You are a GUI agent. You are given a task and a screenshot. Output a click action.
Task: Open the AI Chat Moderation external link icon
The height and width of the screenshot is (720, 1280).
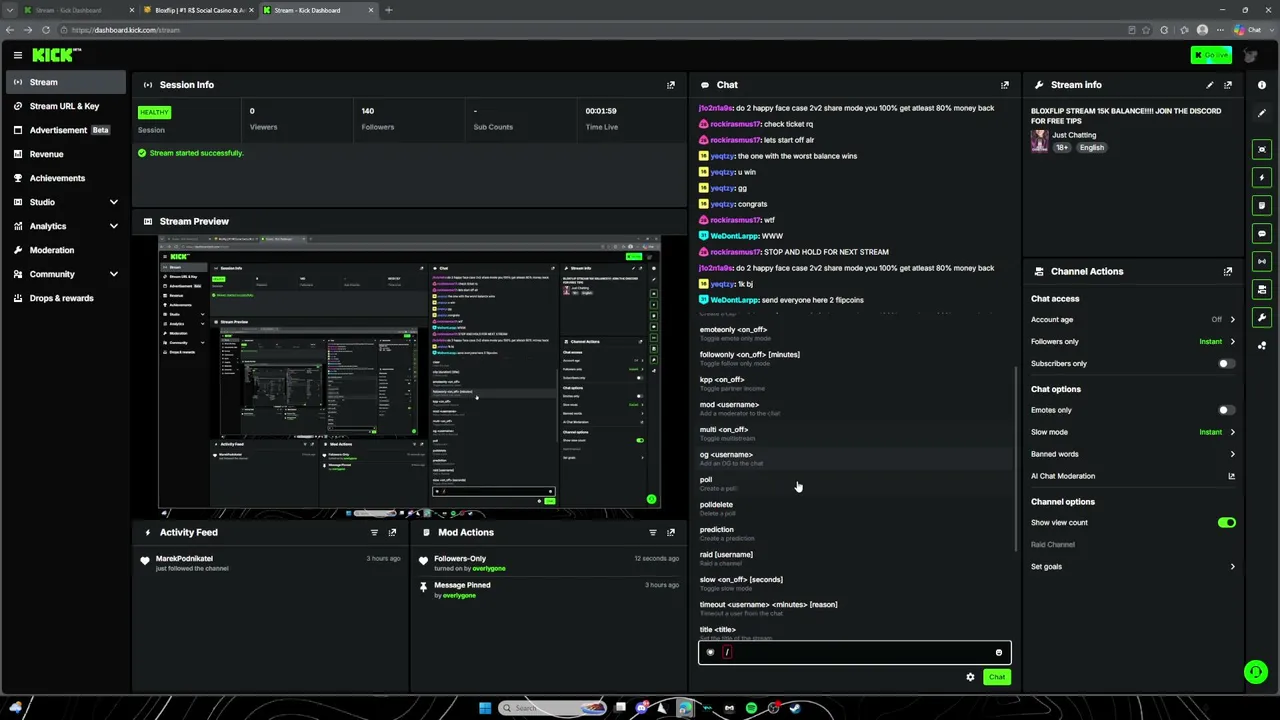1232,476
